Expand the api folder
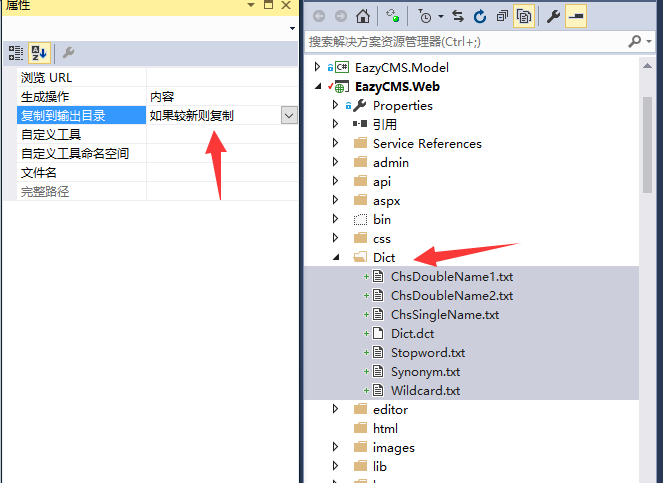Viewport: 663px width, 483px height. [x=335, y=181]
